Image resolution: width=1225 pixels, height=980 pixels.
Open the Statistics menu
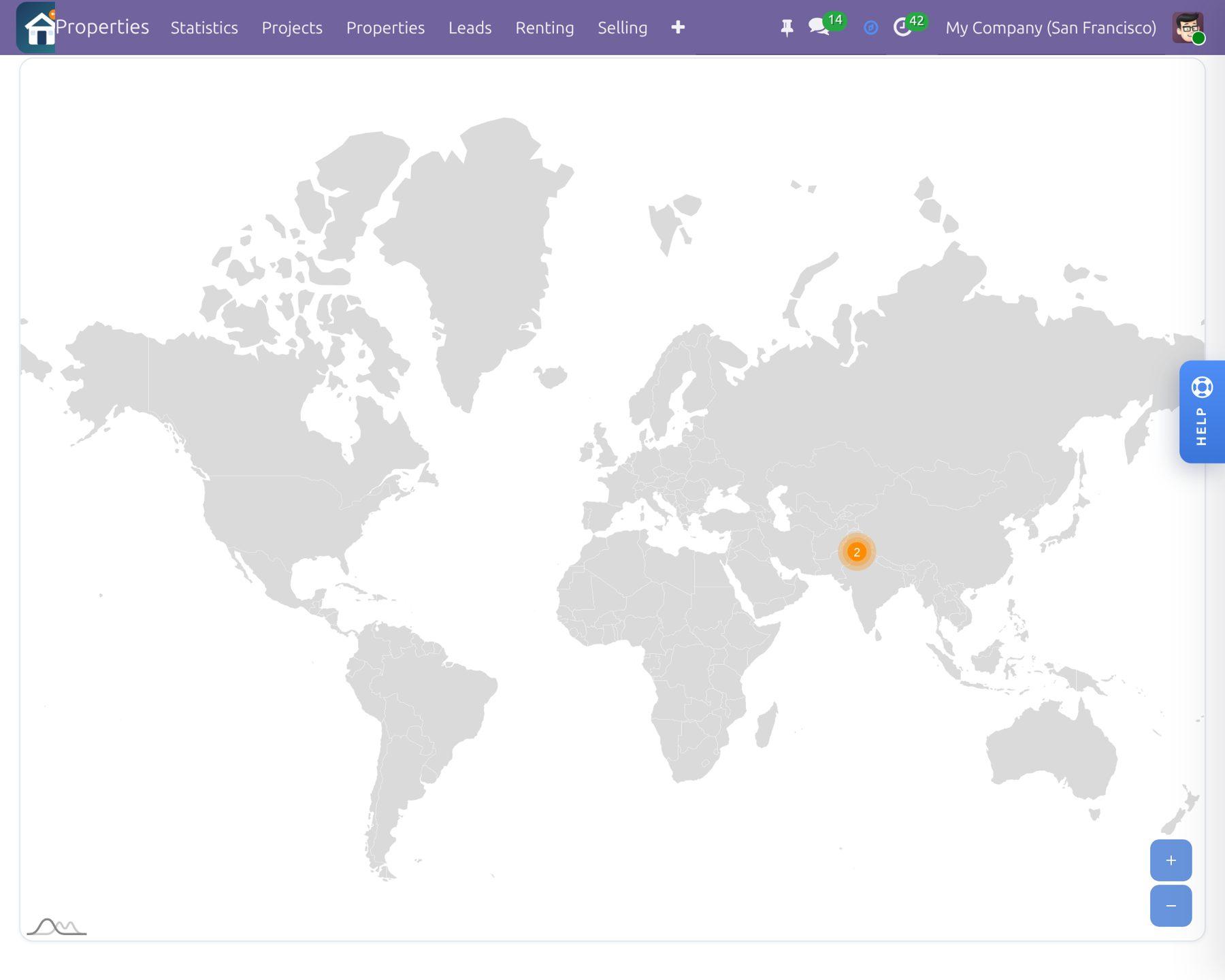pos(204,28)
